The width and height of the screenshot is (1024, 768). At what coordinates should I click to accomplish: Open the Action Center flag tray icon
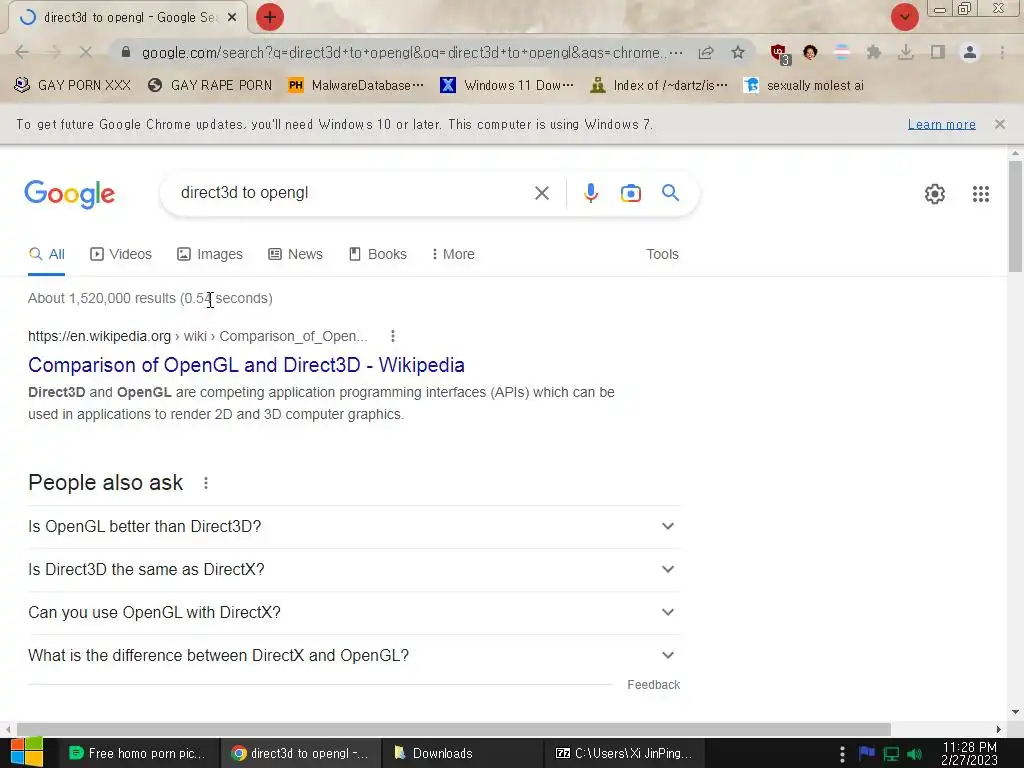867,754
